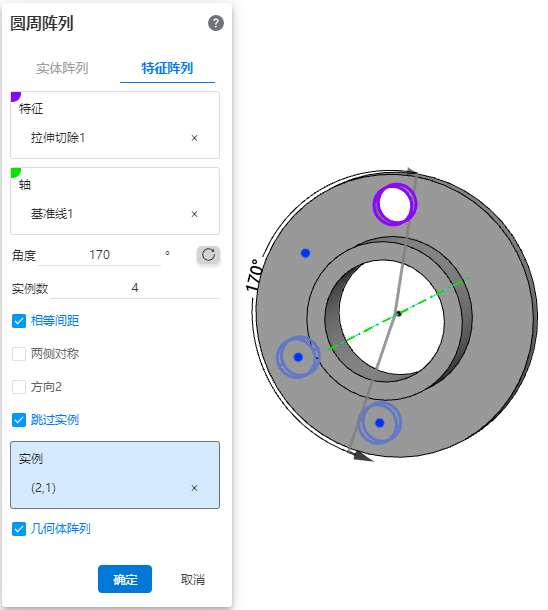The height and width of the screenshot is (610, 548).
Task: Click the lower-left blue pattern instance dot
Action: [298, 357]
